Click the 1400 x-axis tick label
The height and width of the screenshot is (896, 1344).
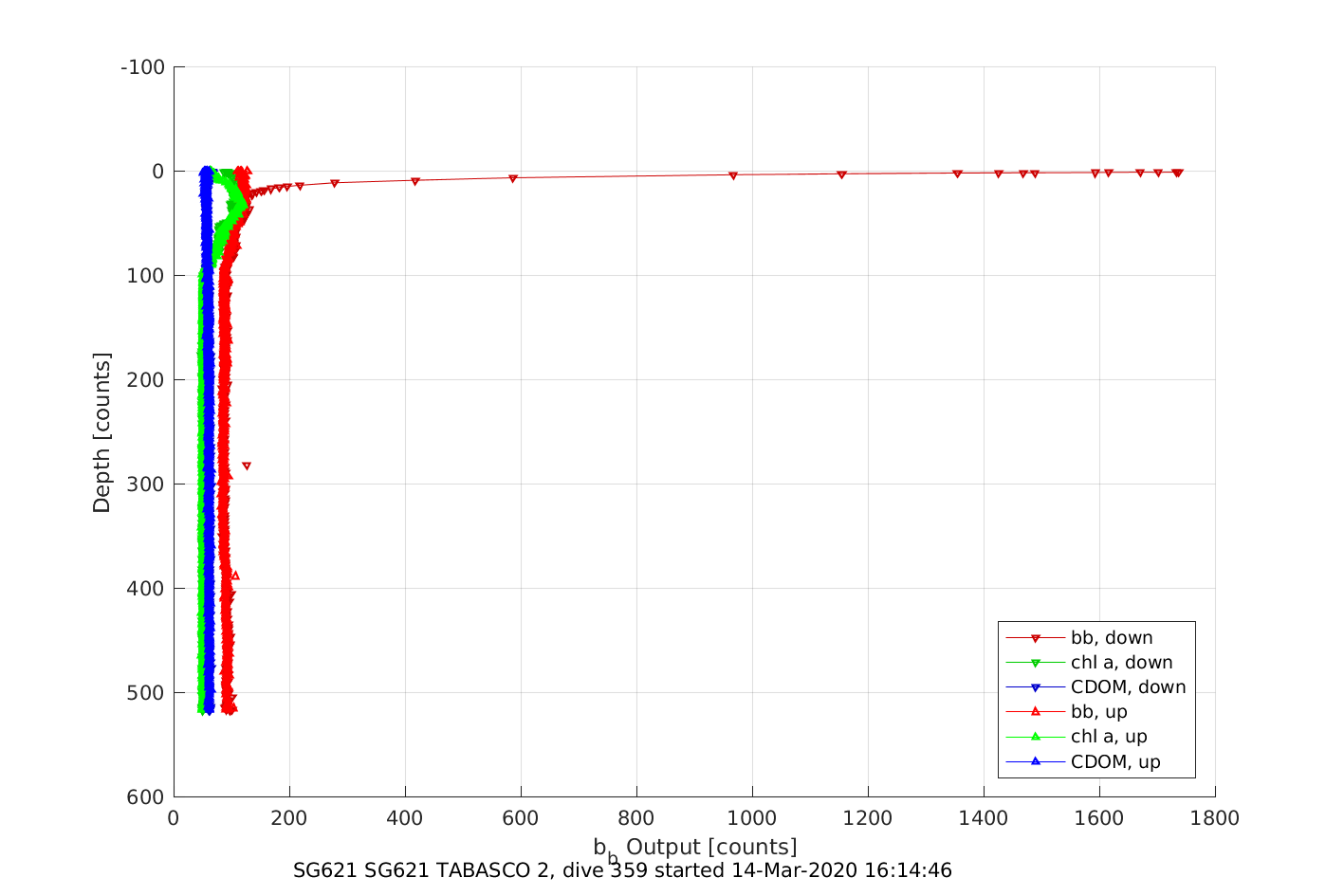(x=984, y=818)
